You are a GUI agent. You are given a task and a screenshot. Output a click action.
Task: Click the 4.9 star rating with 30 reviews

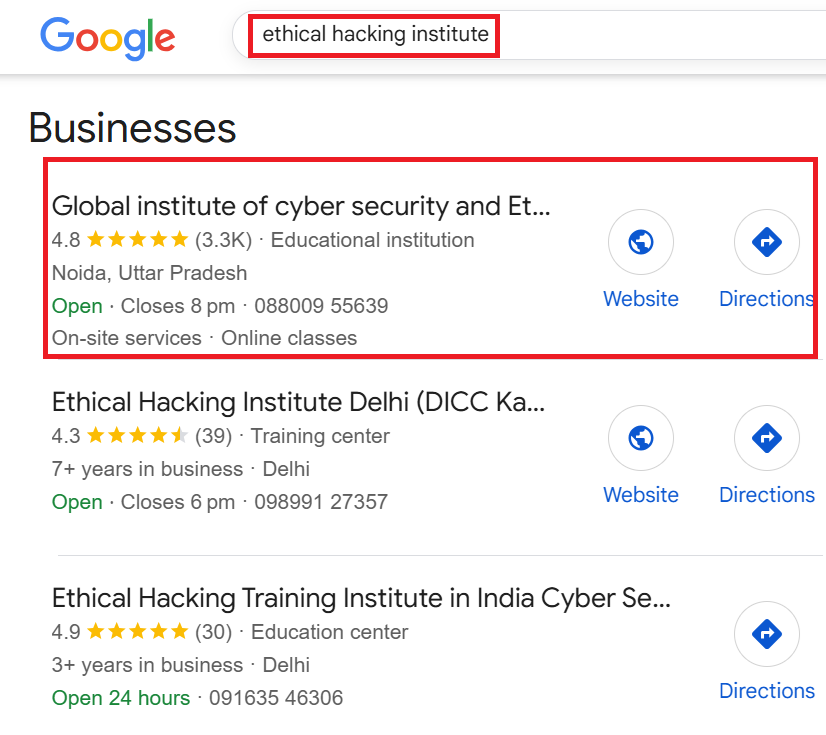137,632
